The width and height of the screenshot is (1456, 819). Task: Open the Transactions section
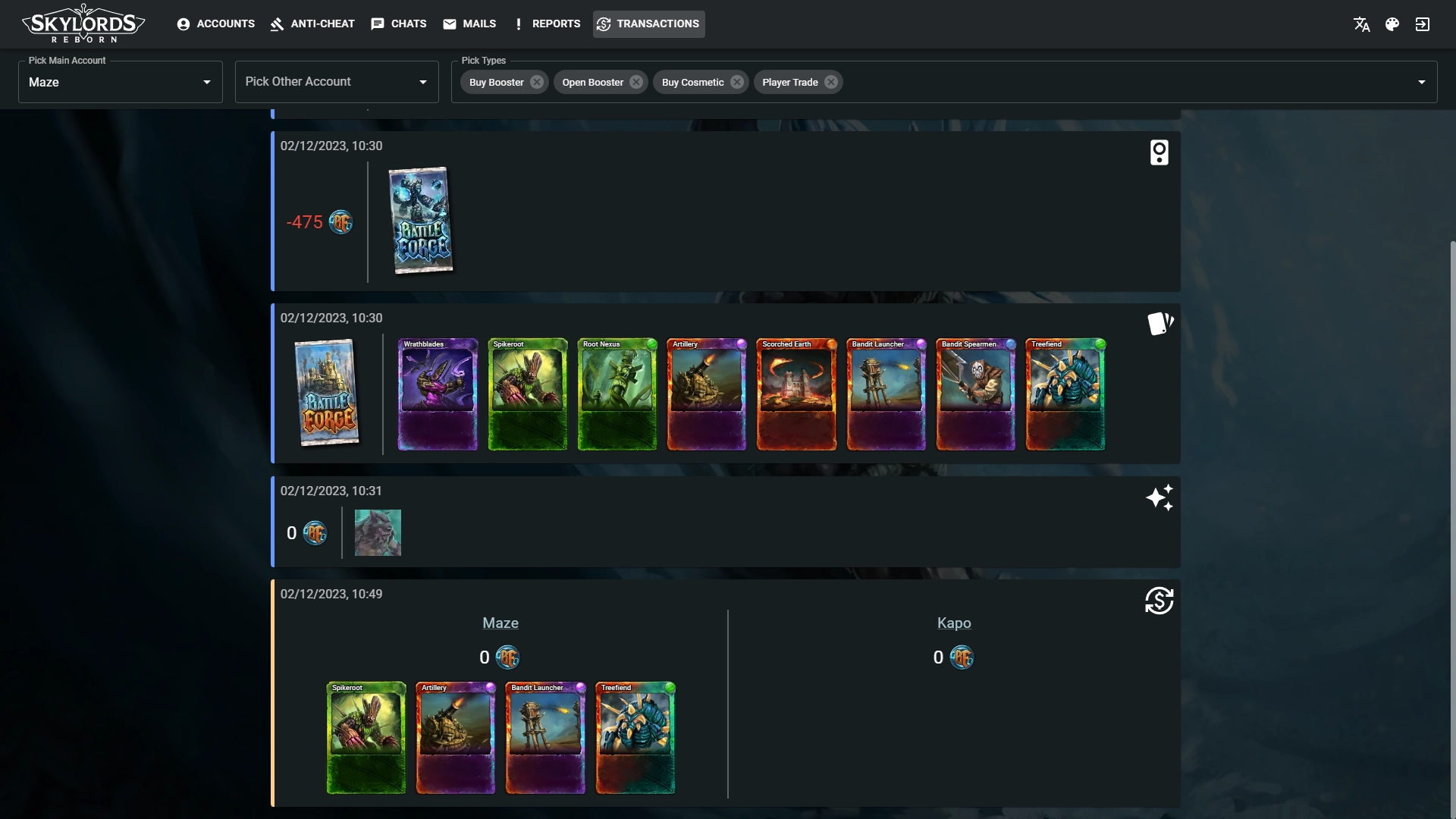[648, 24]
